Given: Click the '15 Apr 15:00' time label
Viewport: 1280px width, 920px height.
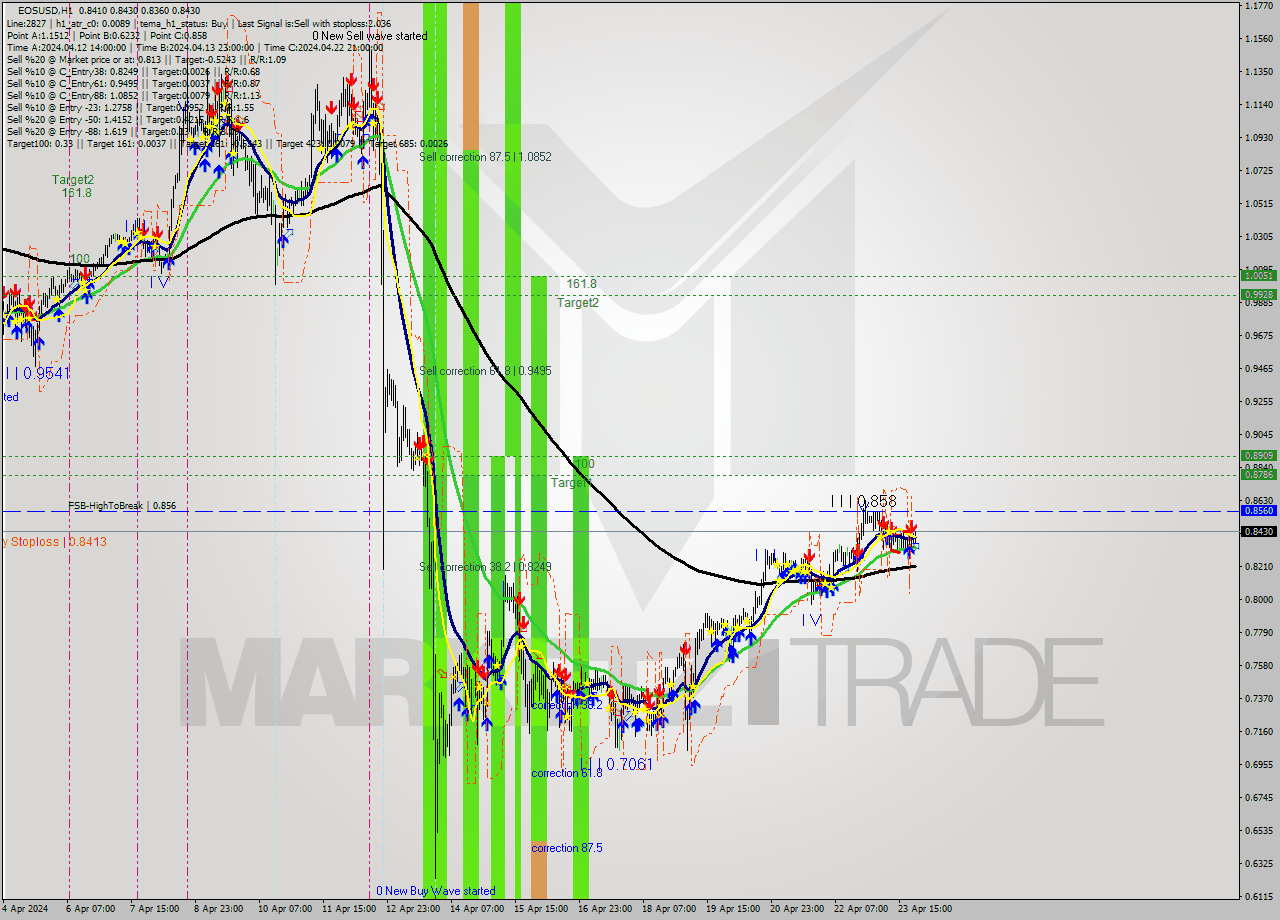Looking at the screenshot, I should tap(540, 909).
